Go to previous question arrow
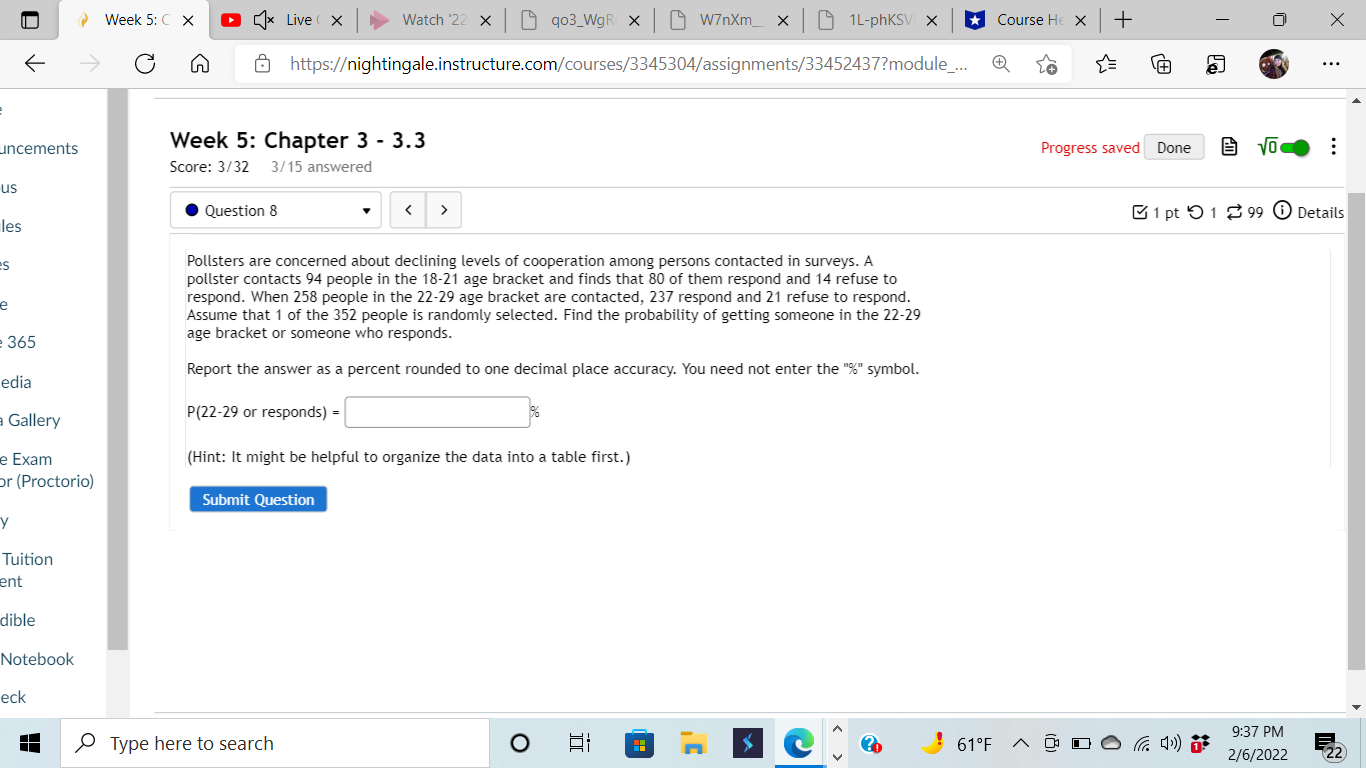The width and height of the screenshot is (1366, 768). (408, 210)
